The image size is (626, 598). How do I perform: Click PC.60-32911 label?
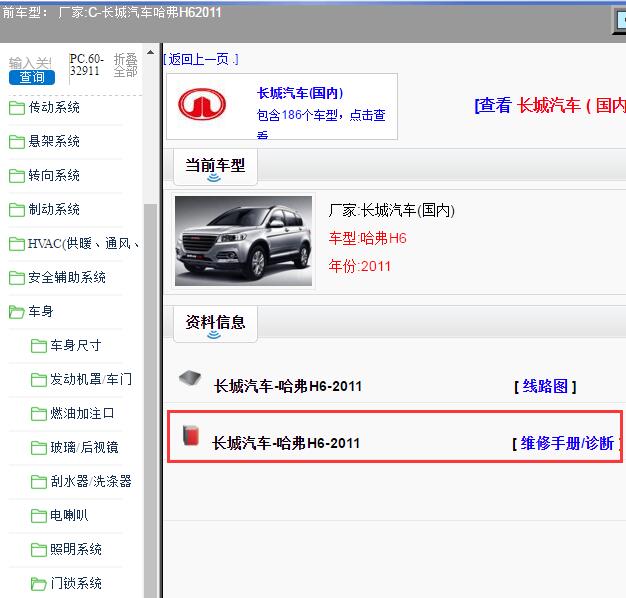(87, 65)
